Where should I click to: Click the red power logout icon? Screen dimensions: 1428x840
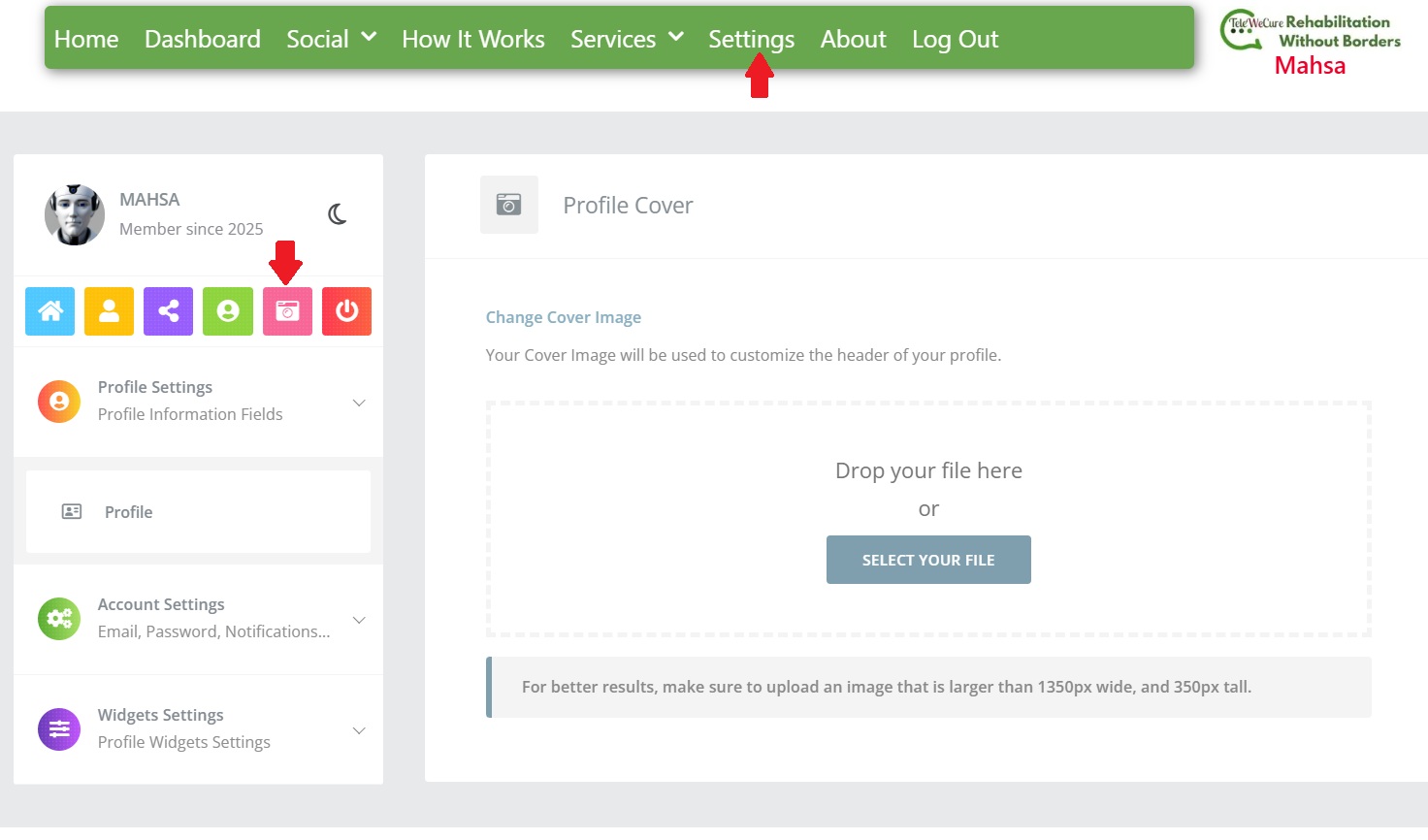tap(346, 311)
